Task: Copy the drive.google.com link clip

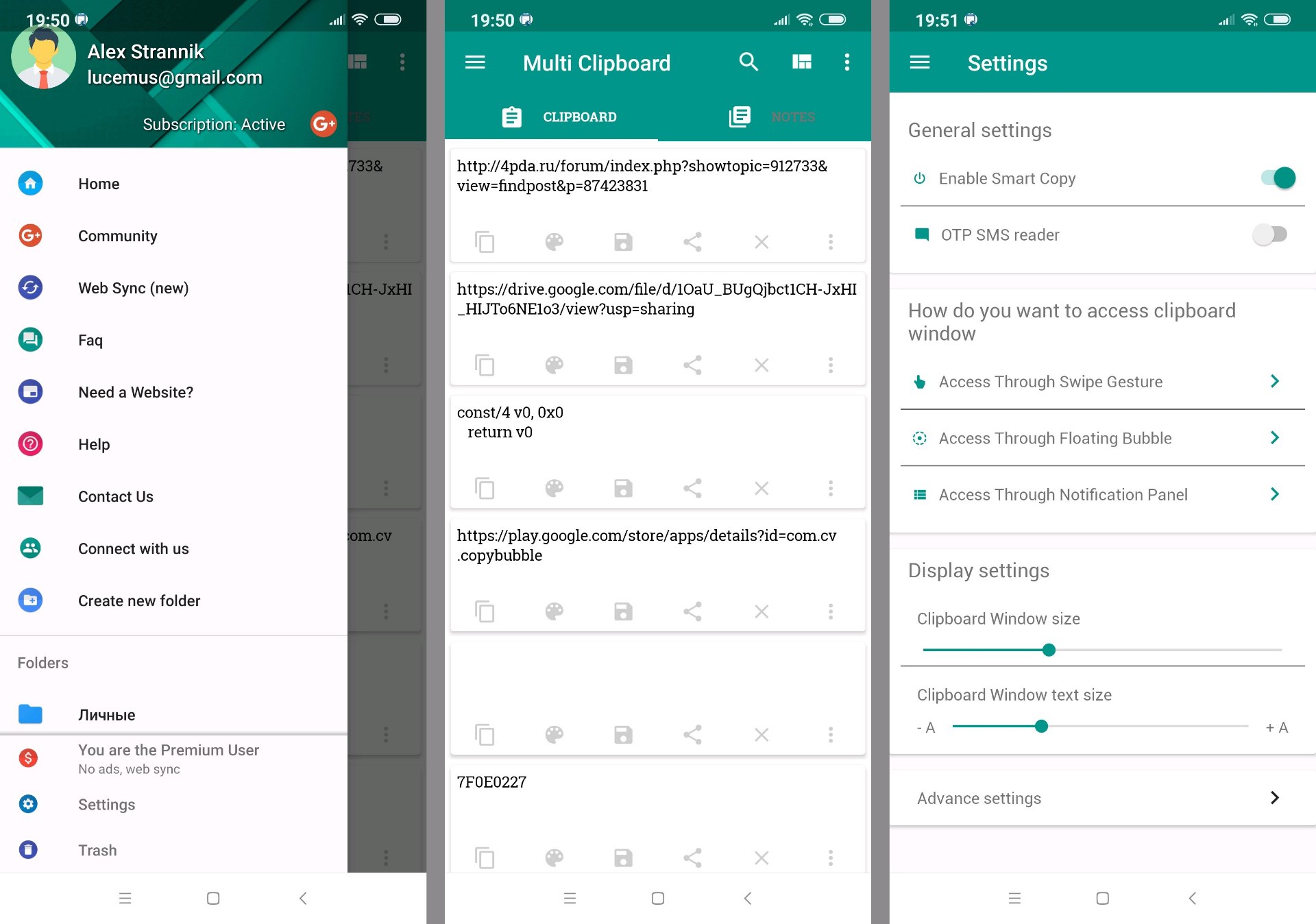Action: (485, 365)
